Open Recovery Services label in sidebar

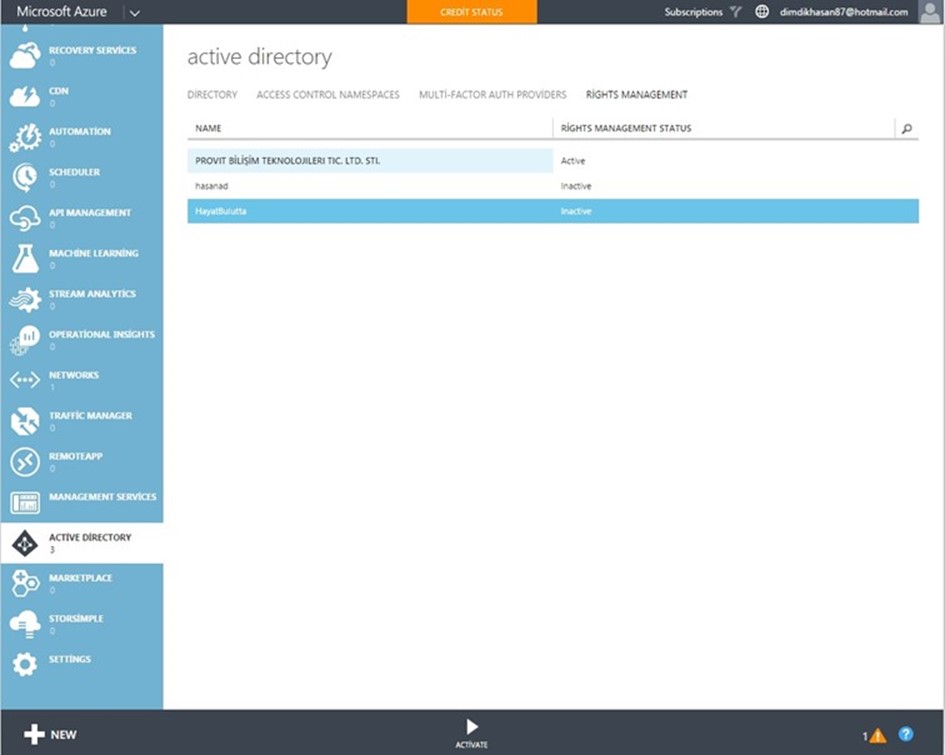point(92,51)
